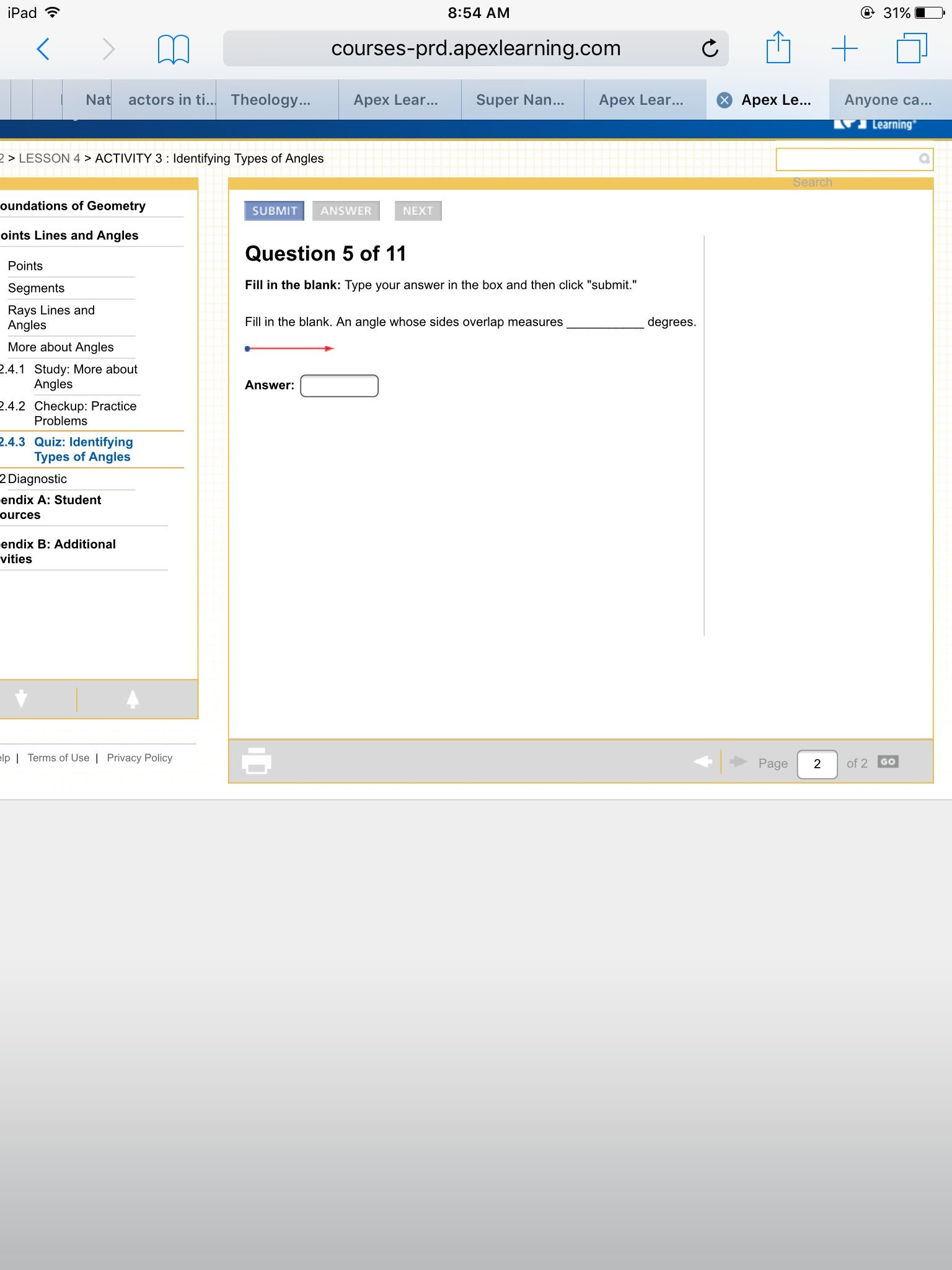Viewport: 952px width, 1270px height.
Task: Close the active Apex Le... tab
Action: [724, 100]
